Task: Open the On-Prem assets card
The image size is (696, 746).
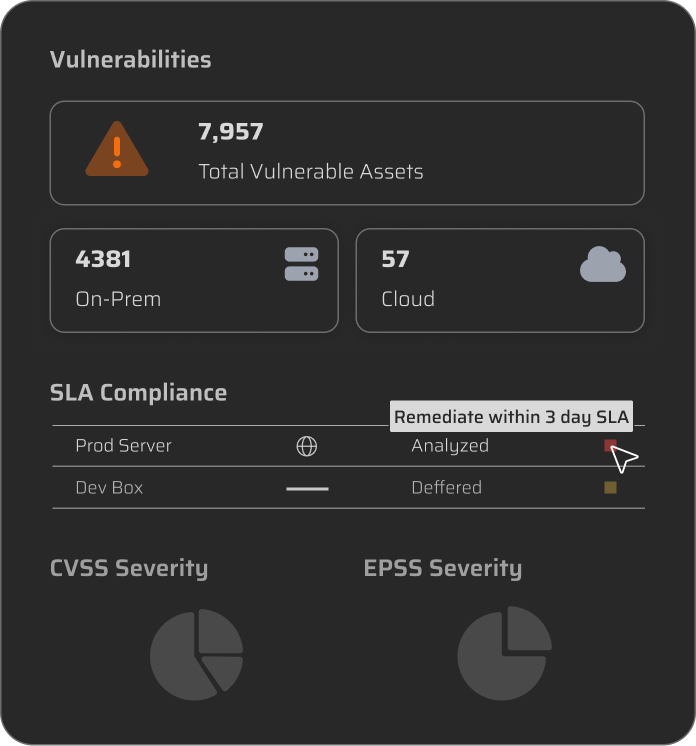Action: click(194, 280)
